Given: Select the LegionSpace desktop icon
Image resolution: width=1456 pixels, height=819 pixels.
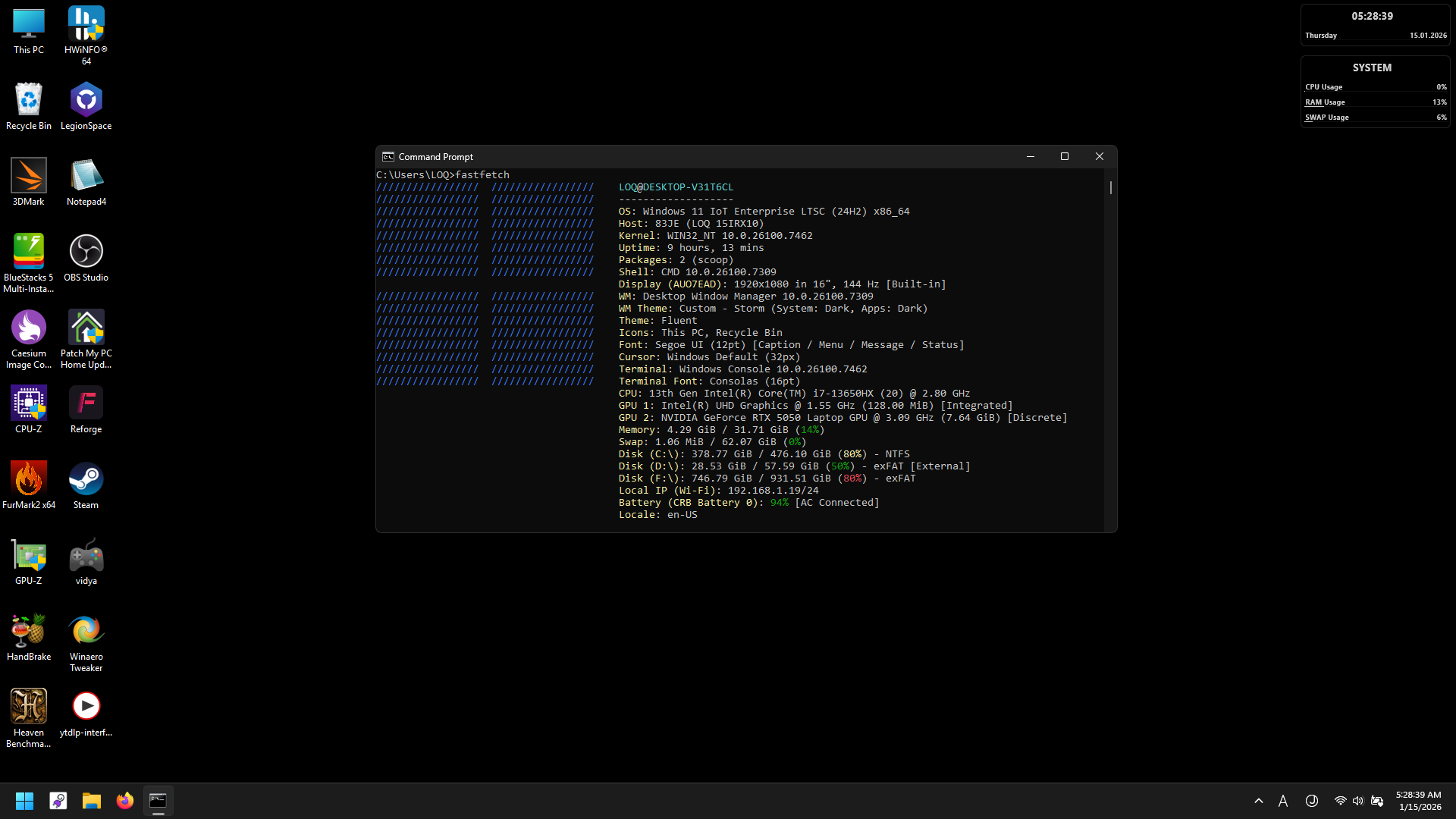Looking at the screenshot, I should pyautogui.click(x=86, y=101).
